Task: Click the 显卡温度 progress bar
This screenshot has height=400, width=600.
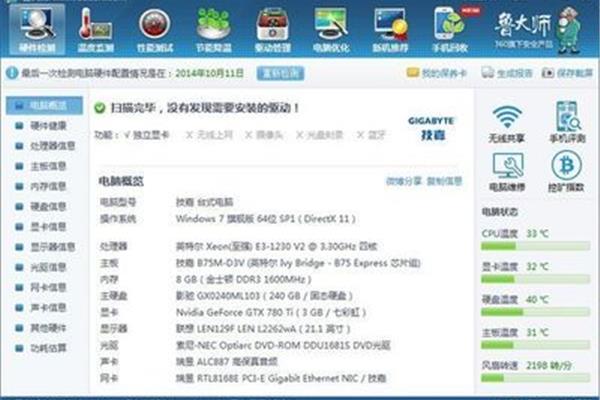Action: pyautogui.click(x=535, y=279)
